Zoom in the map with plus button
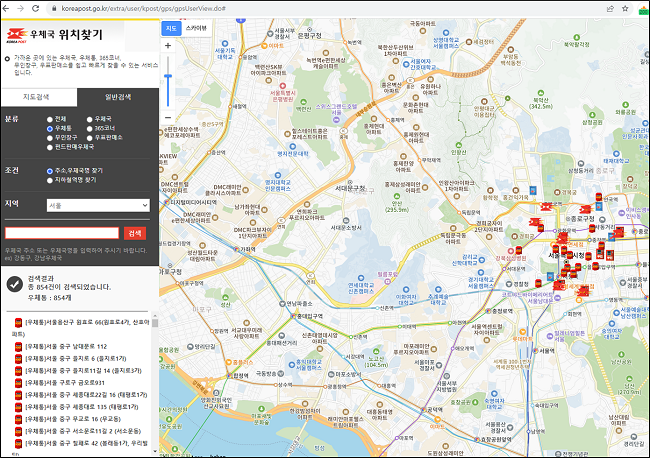The width and height of the screenshot is (650, 458). [168, 46]
